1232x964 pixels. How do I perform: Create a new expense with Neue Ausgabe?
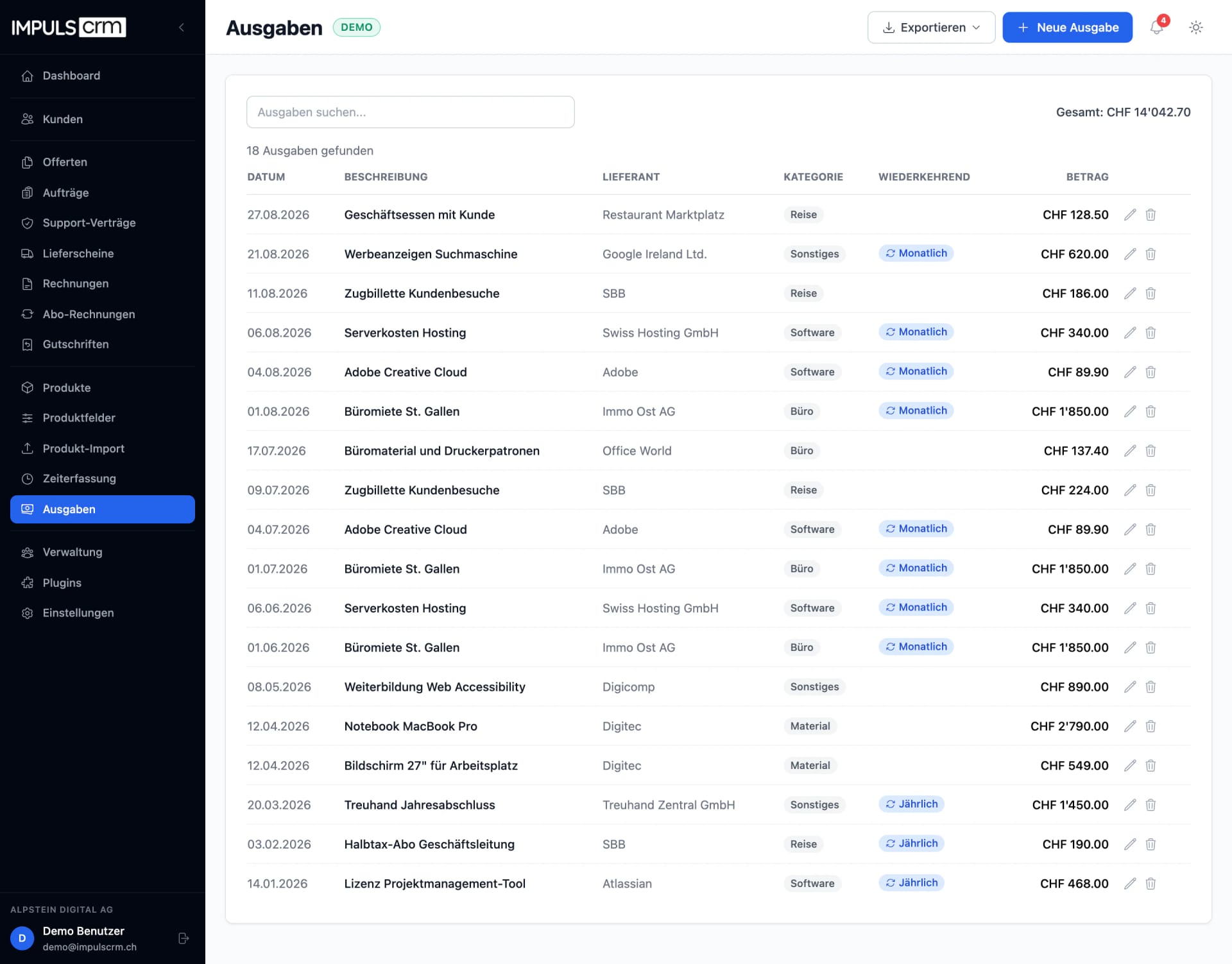click(x=1067, y=28)
